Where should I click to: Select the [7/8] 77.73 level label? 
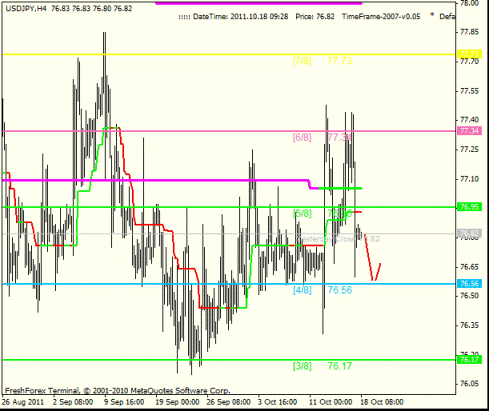pyautogui.click(x=322, y=61)
